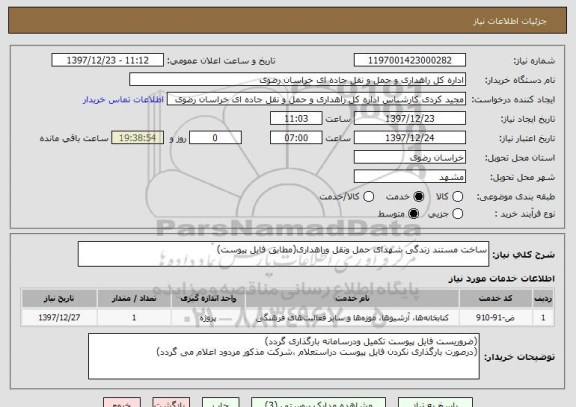Image resolution: width=576 pixels, height=407 pixels.
Task: Click the ردیف column header
Action: pos(543,298)
